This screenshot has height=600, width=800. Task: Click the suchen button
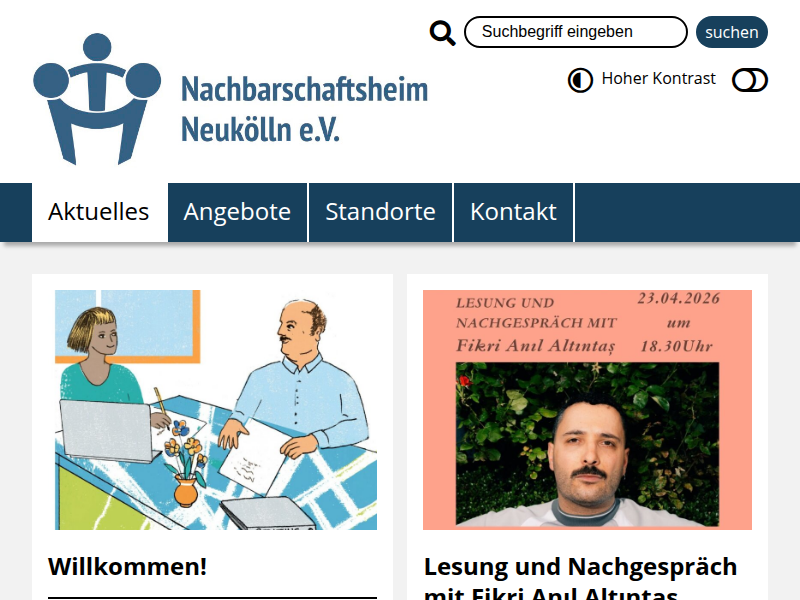point(732,32)
